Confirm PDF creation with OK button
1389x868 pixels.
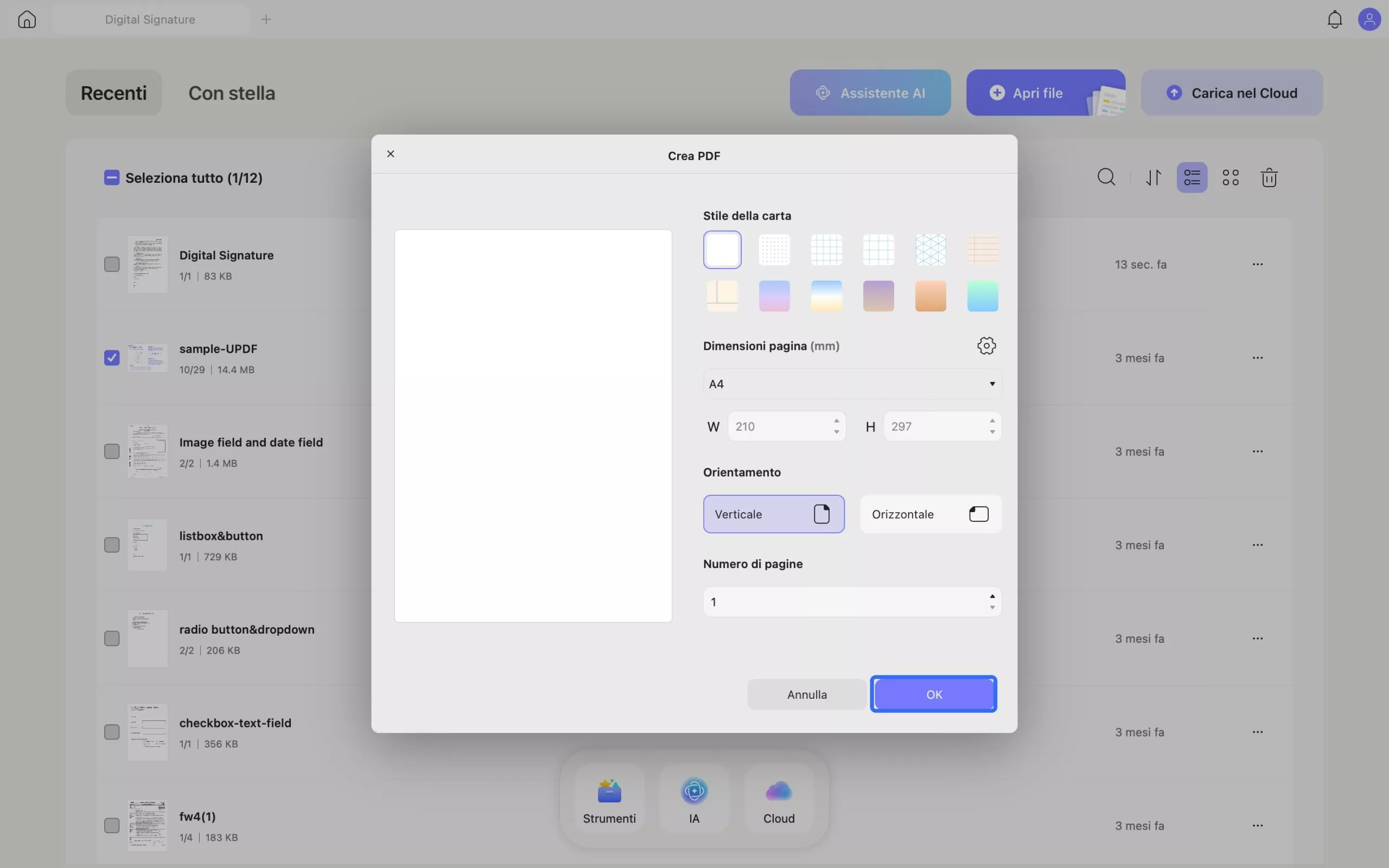tap(933, 693)
